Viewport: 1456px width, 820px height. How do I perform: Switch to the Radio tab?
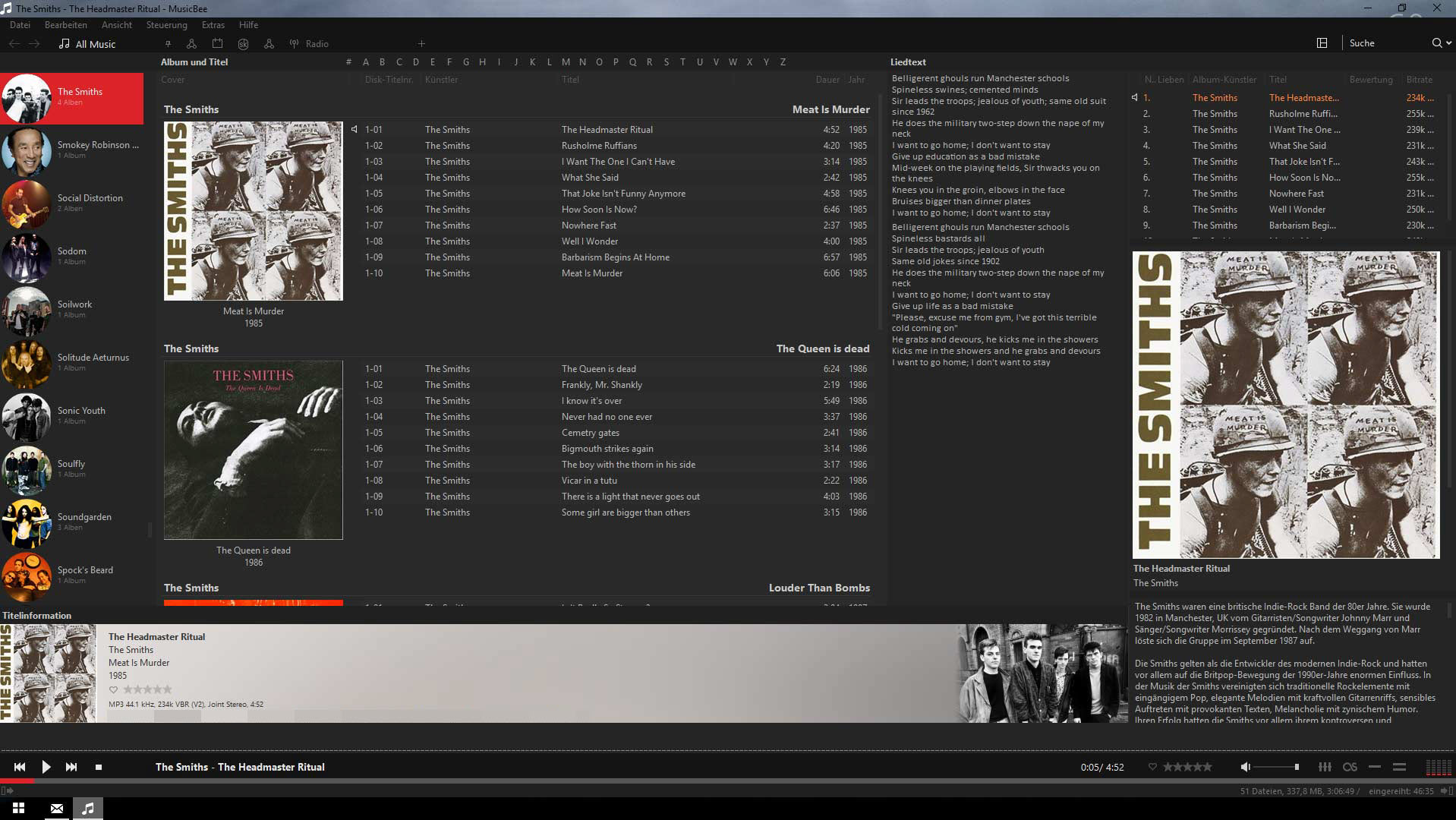click(309, 44)
